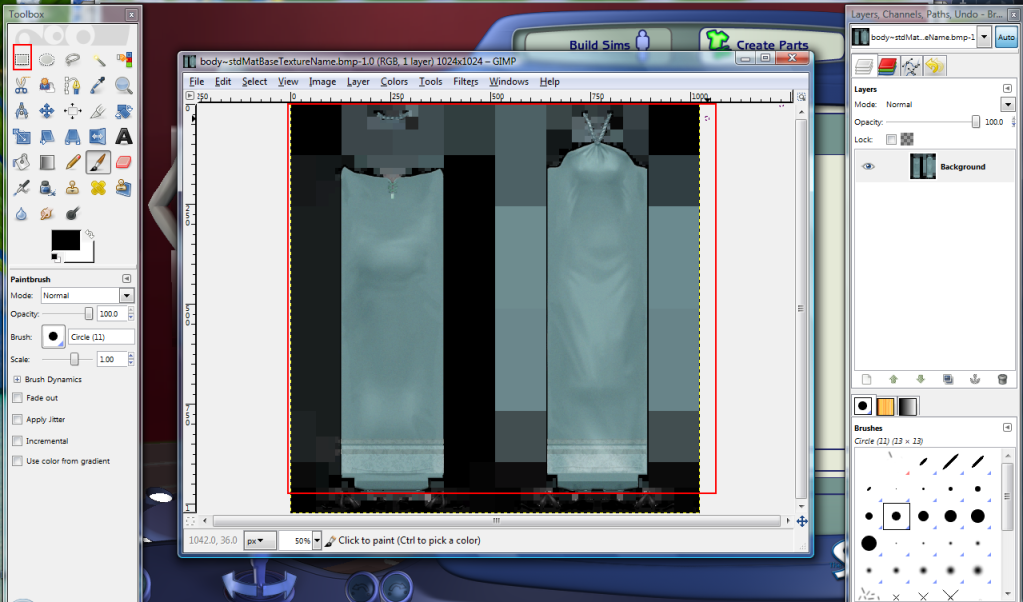Select the Text tool
1023x602 pixels.
pos(123,136)
